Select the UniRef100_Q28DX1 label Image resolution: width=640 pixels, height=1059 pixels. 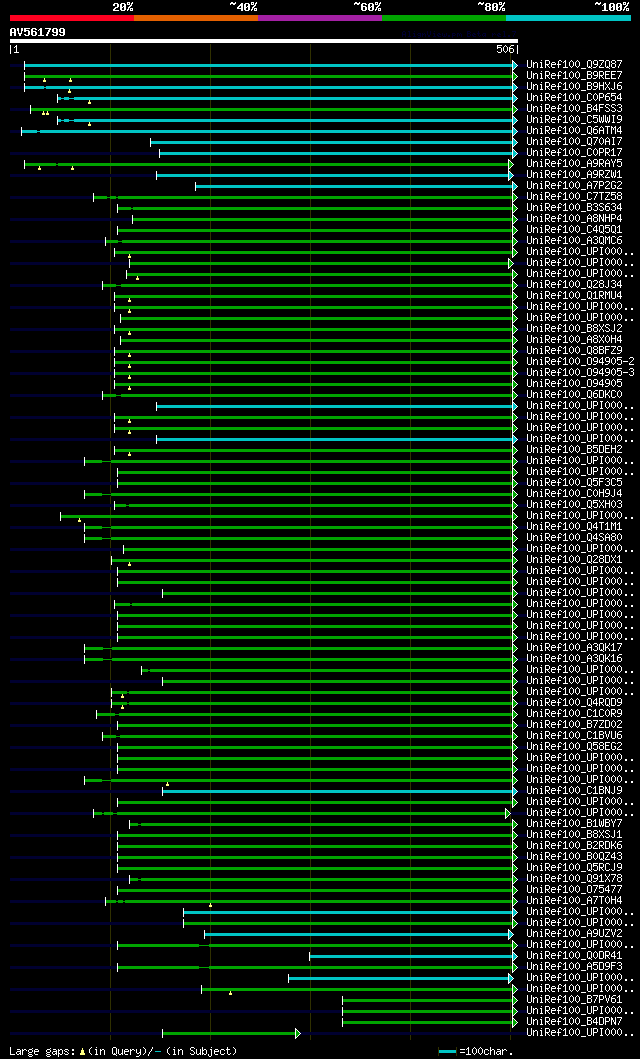coord(575,560)
